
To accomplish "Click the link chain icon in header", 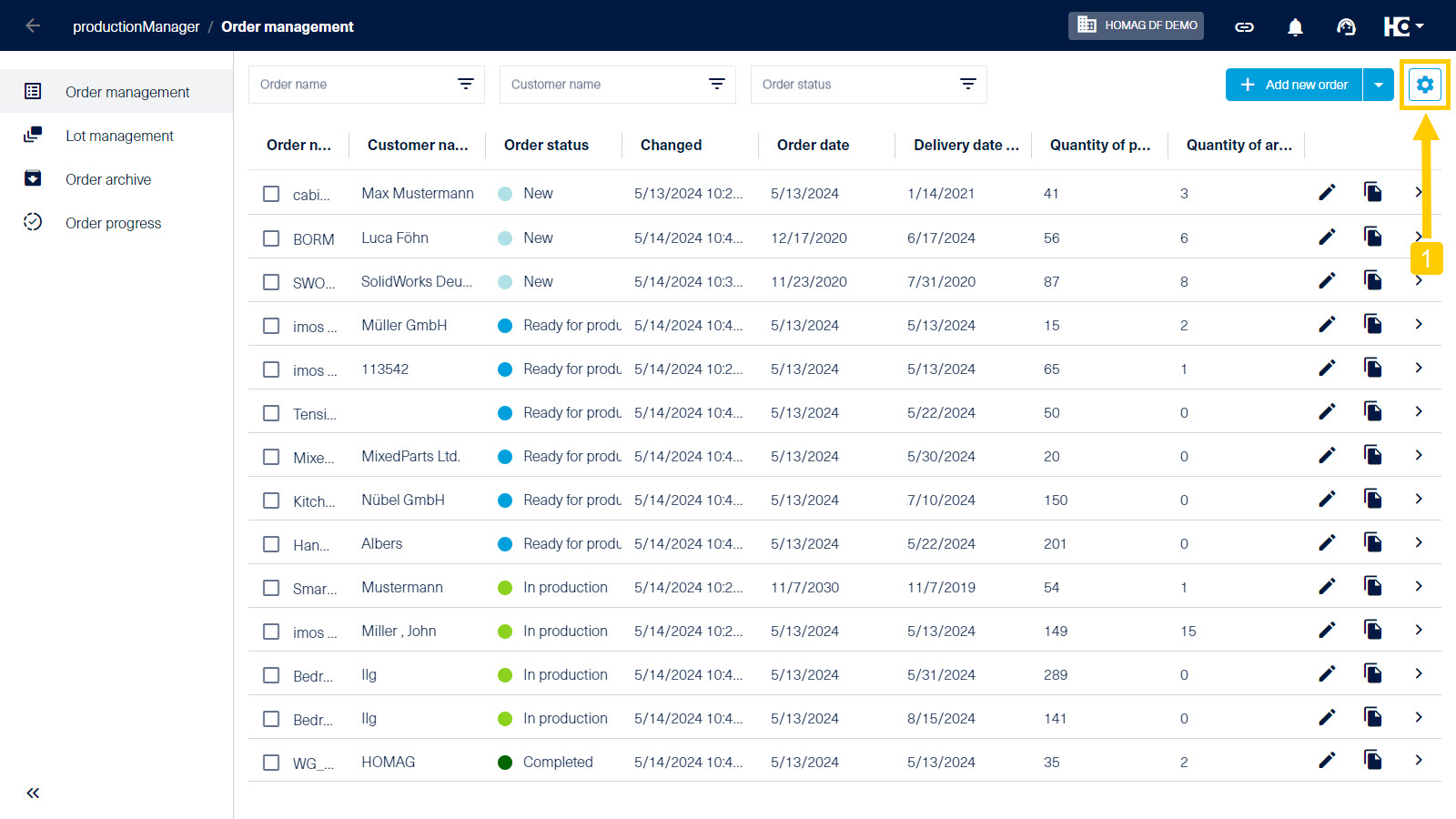I will point(1244,27).
